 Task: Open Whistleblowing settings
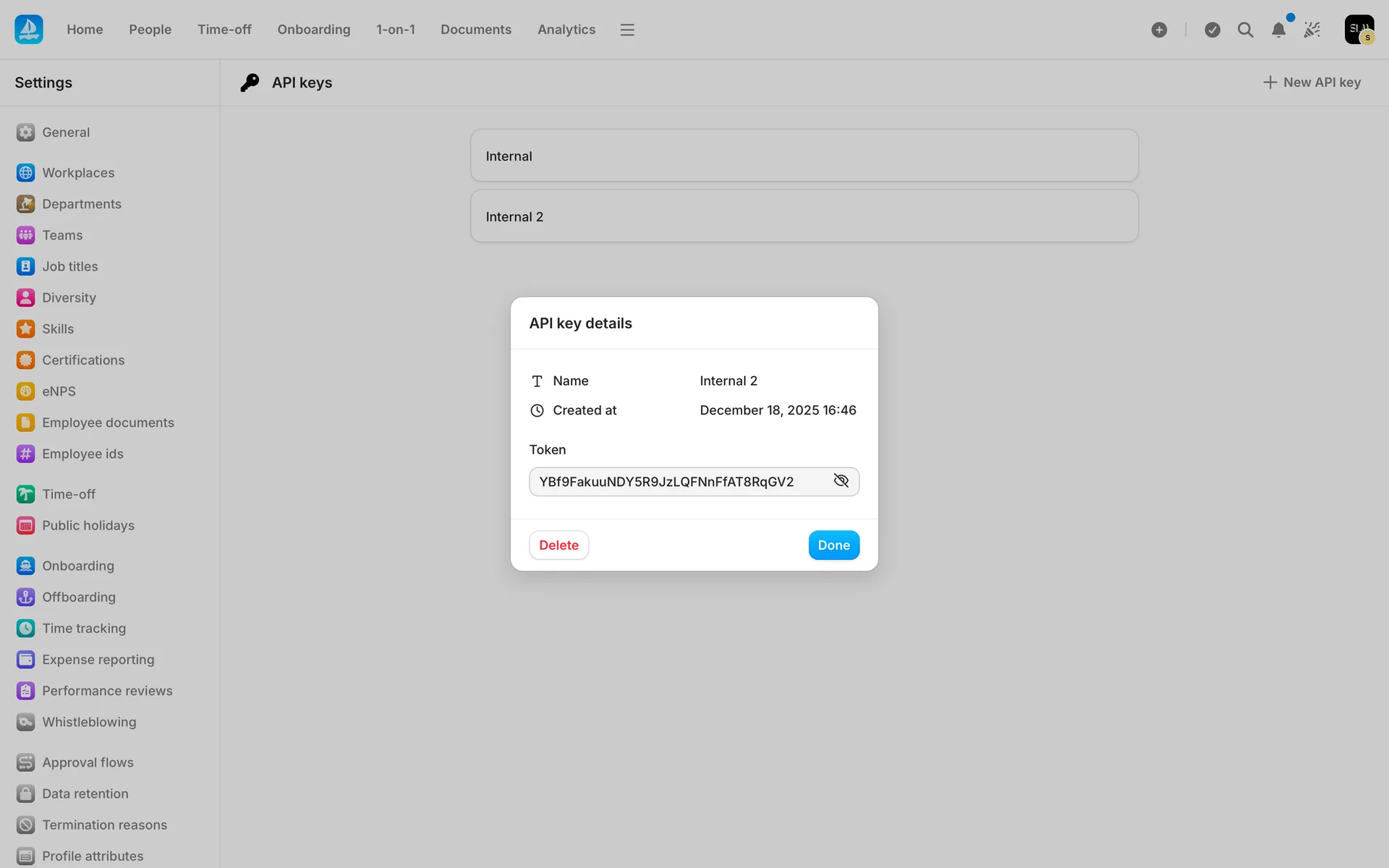(89, 722)
